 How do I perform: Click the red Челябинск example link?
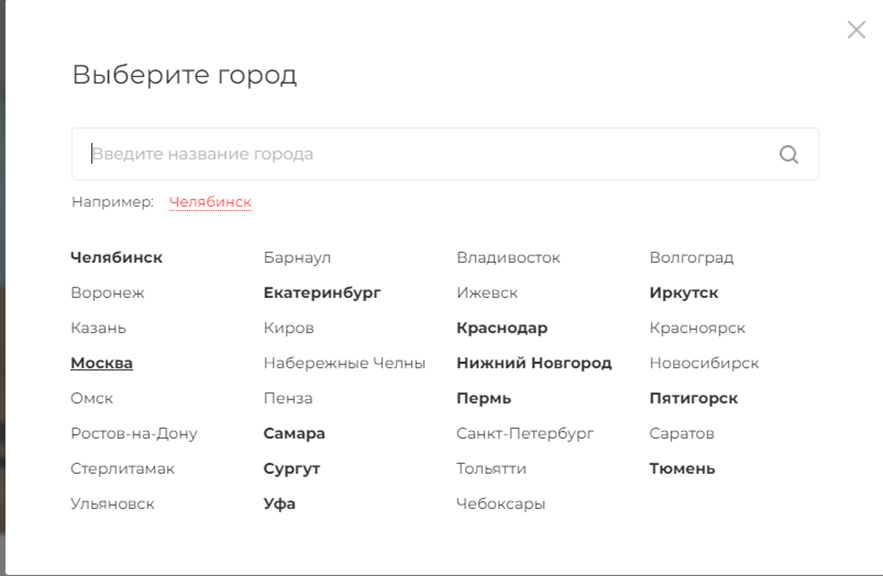(210, 202)
